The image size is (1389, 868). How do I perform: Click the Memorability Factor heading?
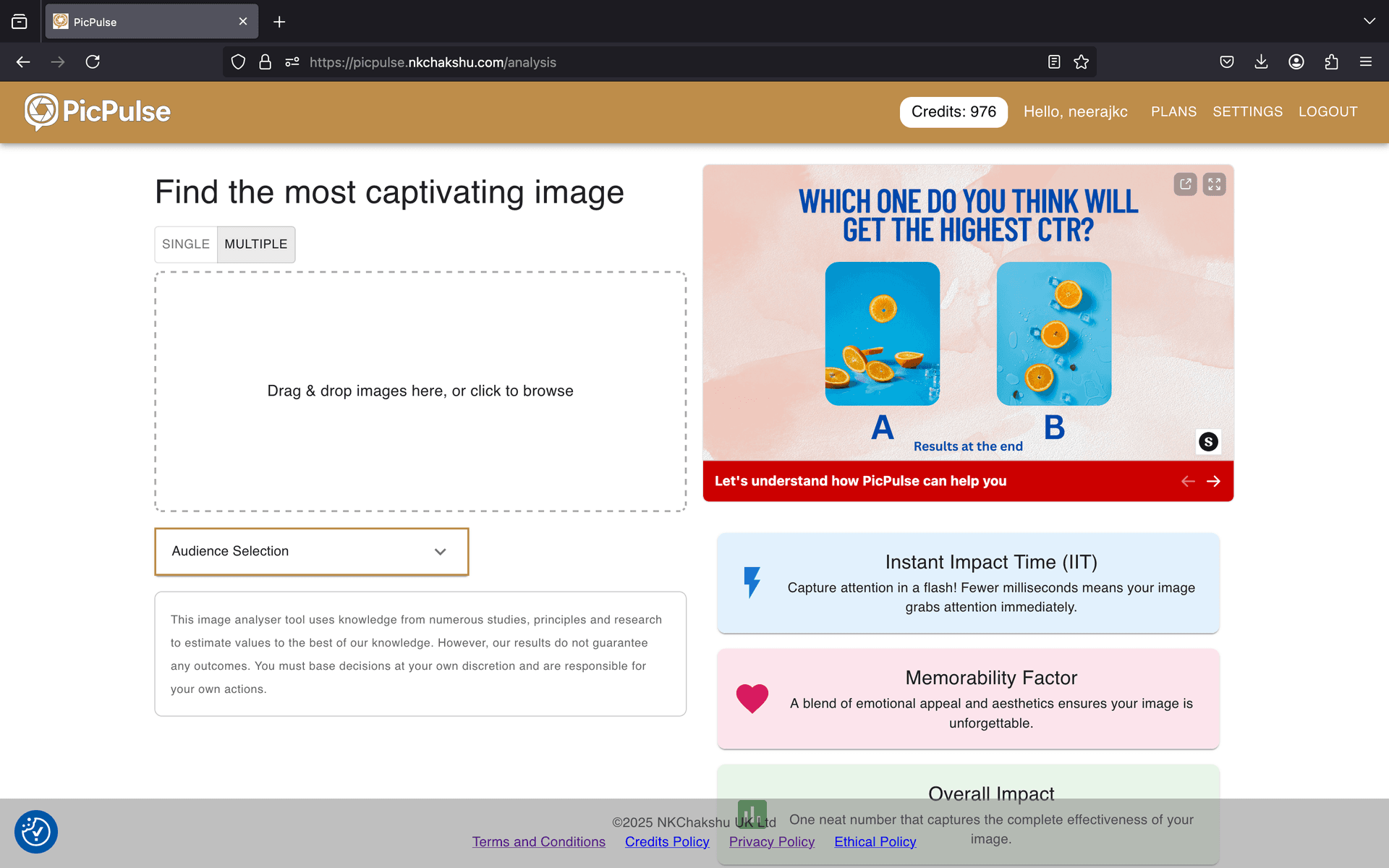click(x=991, y=678)
